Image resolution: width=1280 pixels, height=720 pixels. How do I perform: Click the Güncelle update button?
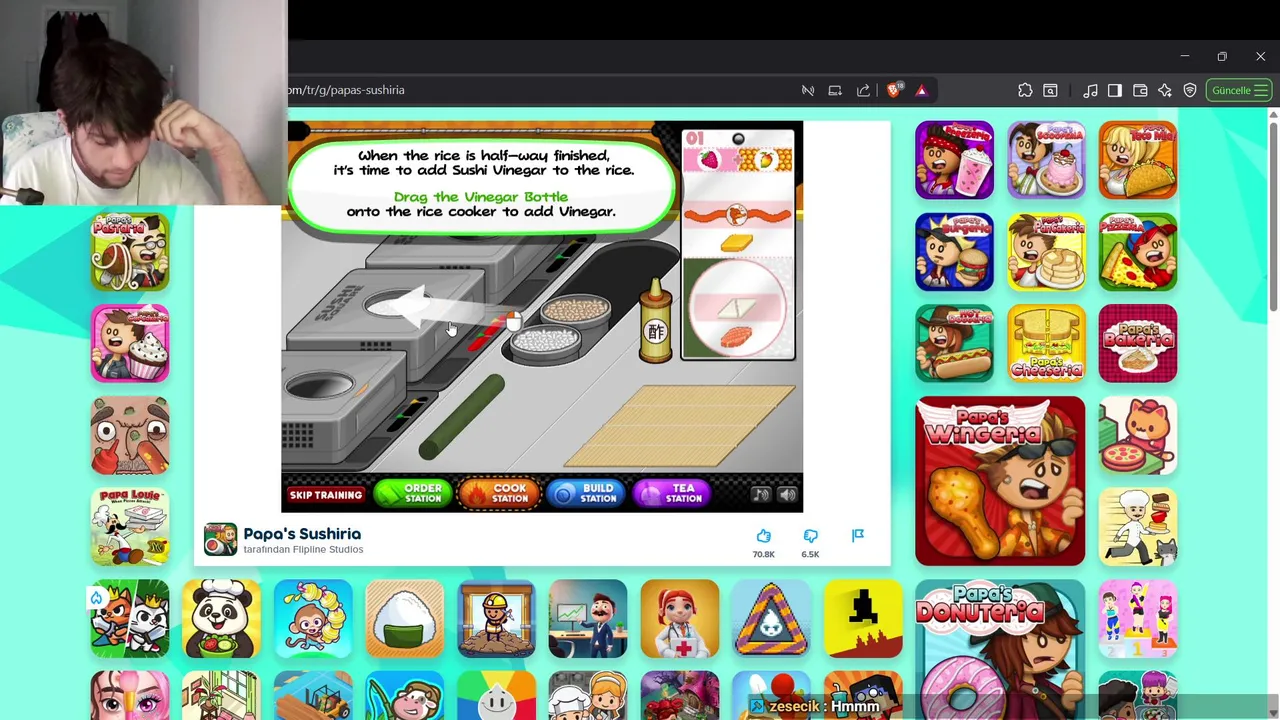(x=1239, y=90)
